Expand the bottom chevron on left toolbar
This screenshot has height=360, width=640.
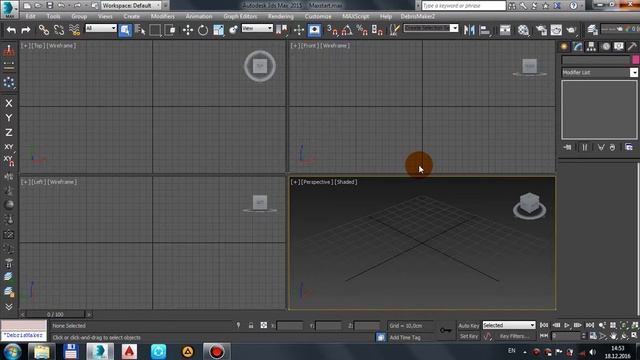(x=9, y=307)
